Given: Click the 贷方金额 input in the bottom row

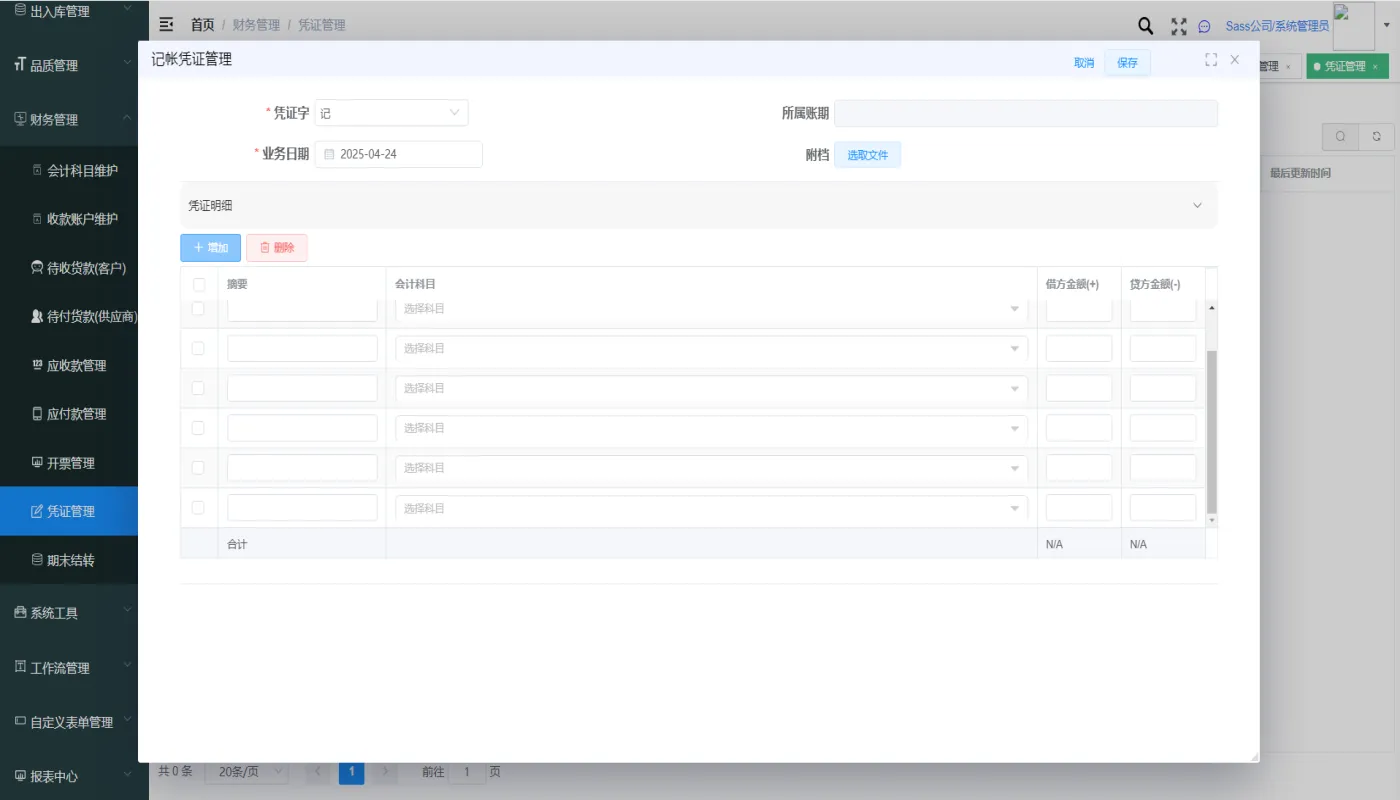Looking at the screenshot, I should pos(1163,508).
